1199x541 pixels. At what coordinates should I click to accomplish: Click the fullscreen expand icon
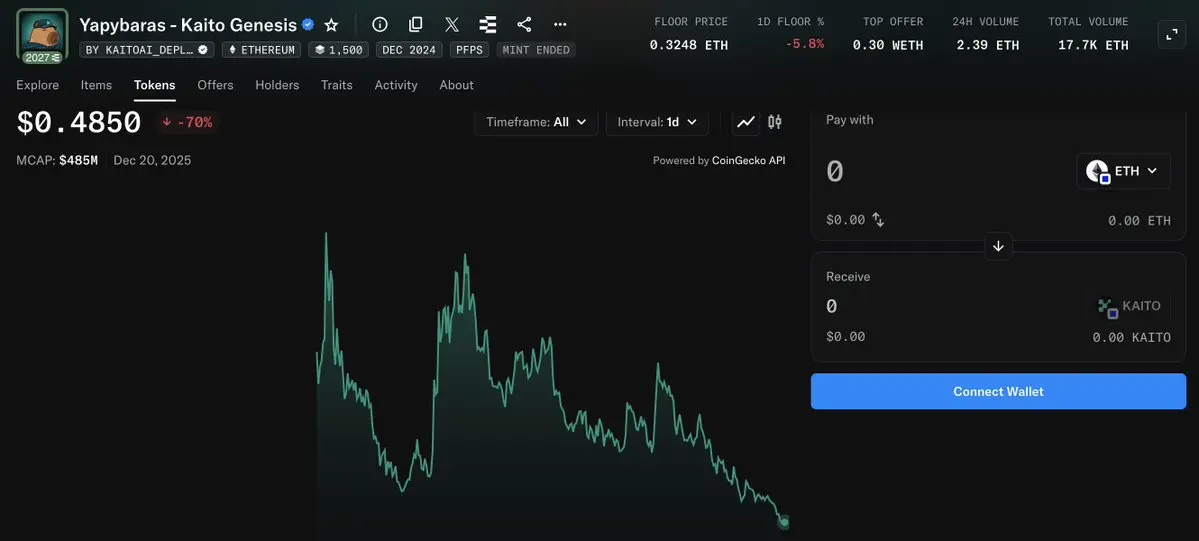(x=1171, y=34)
